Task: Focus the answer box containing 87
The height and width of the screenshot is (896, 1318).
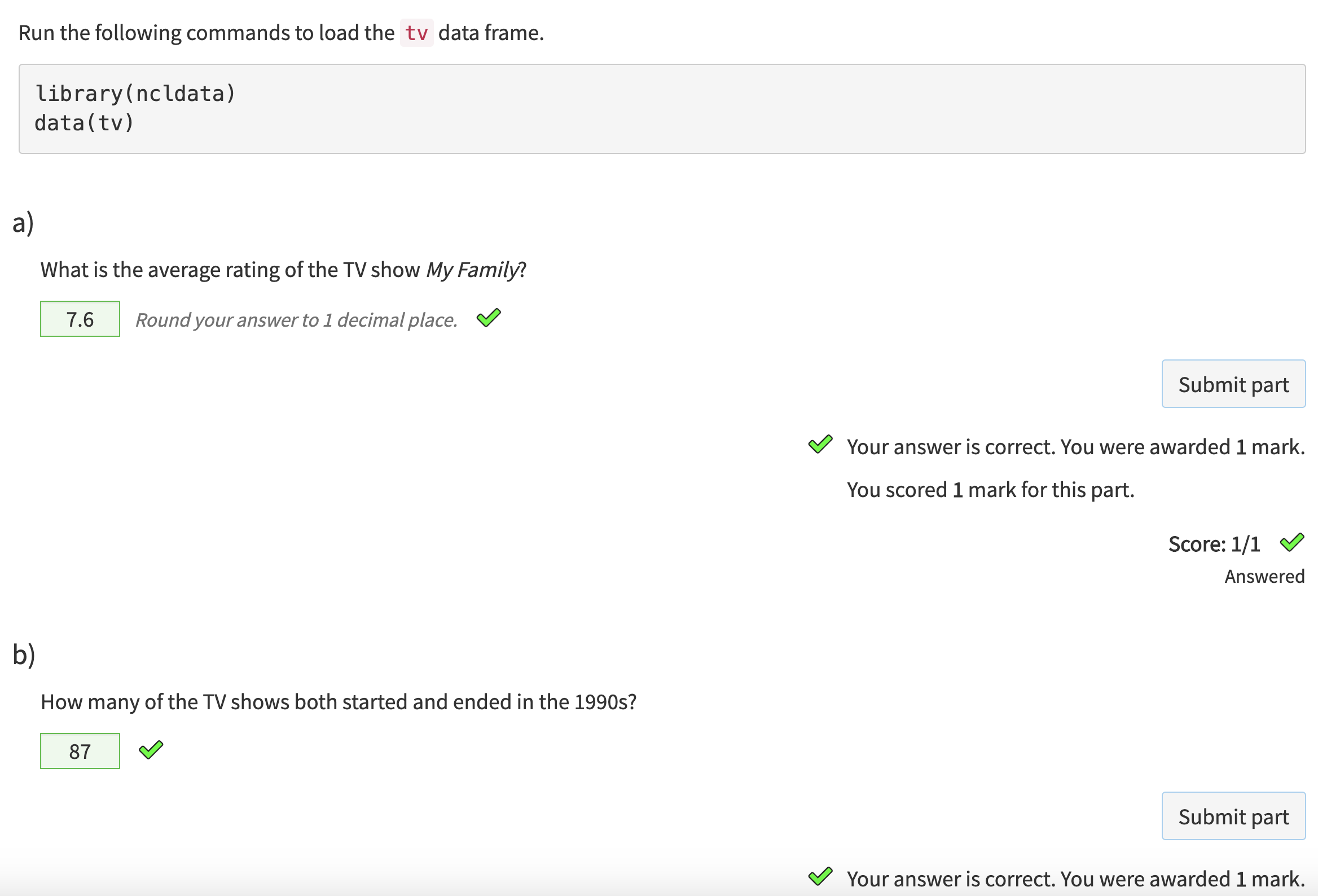Action: [x=80, y=752]
